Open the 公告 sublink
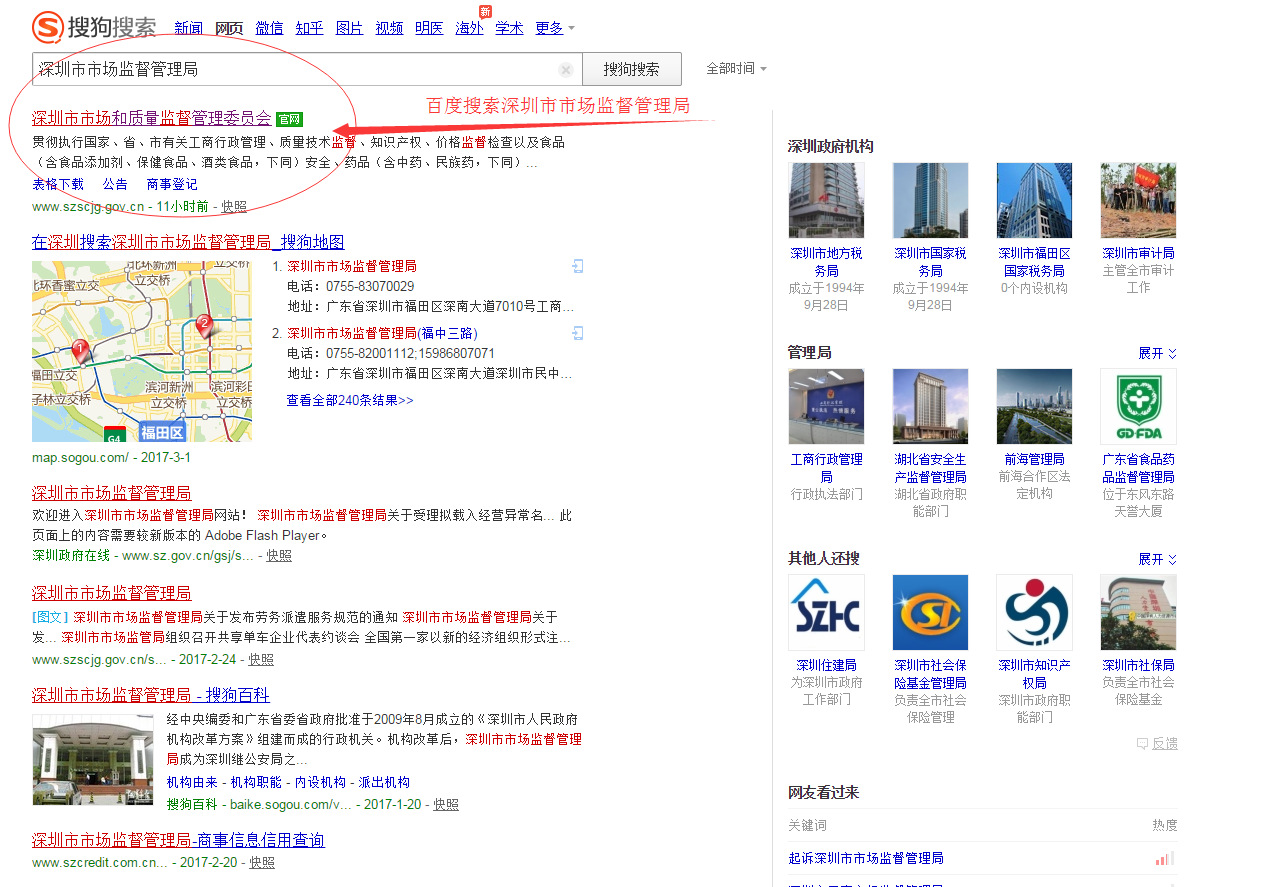Image resolution: width=1272 pixels, height=887 pixels. tap(115, 184)
